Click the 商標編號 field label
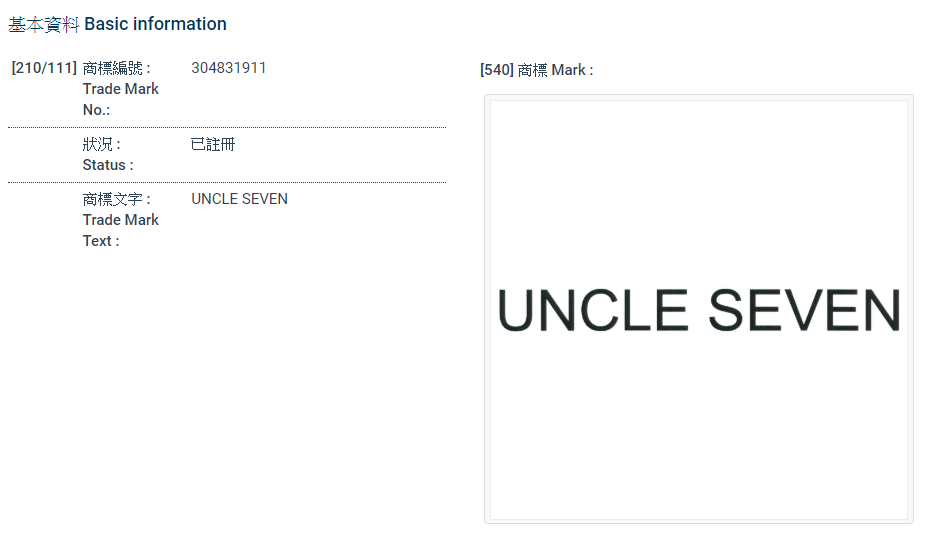Image resolution: width=929 pixels, height=554 pixels. (x=116, y=68)
